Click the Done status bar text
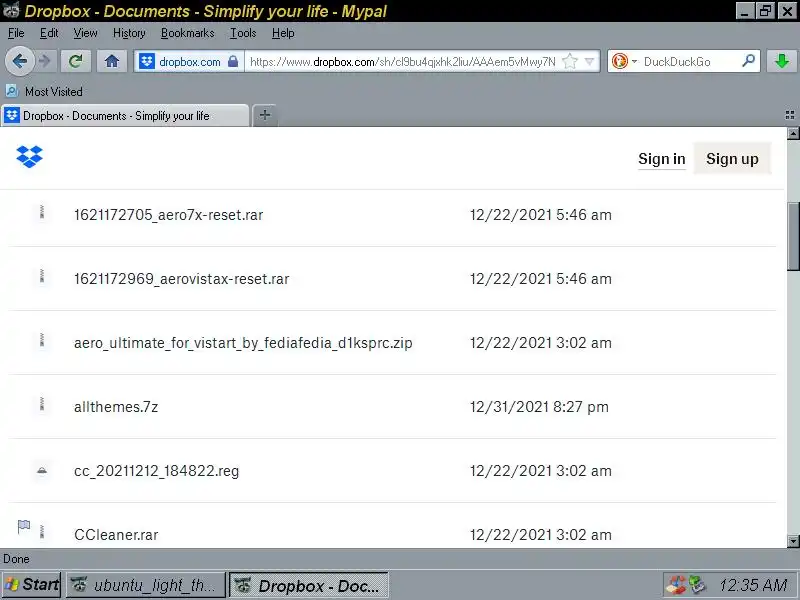Image resolution: width=800 pixels, height=600 pixels. [x=16, y=559]
